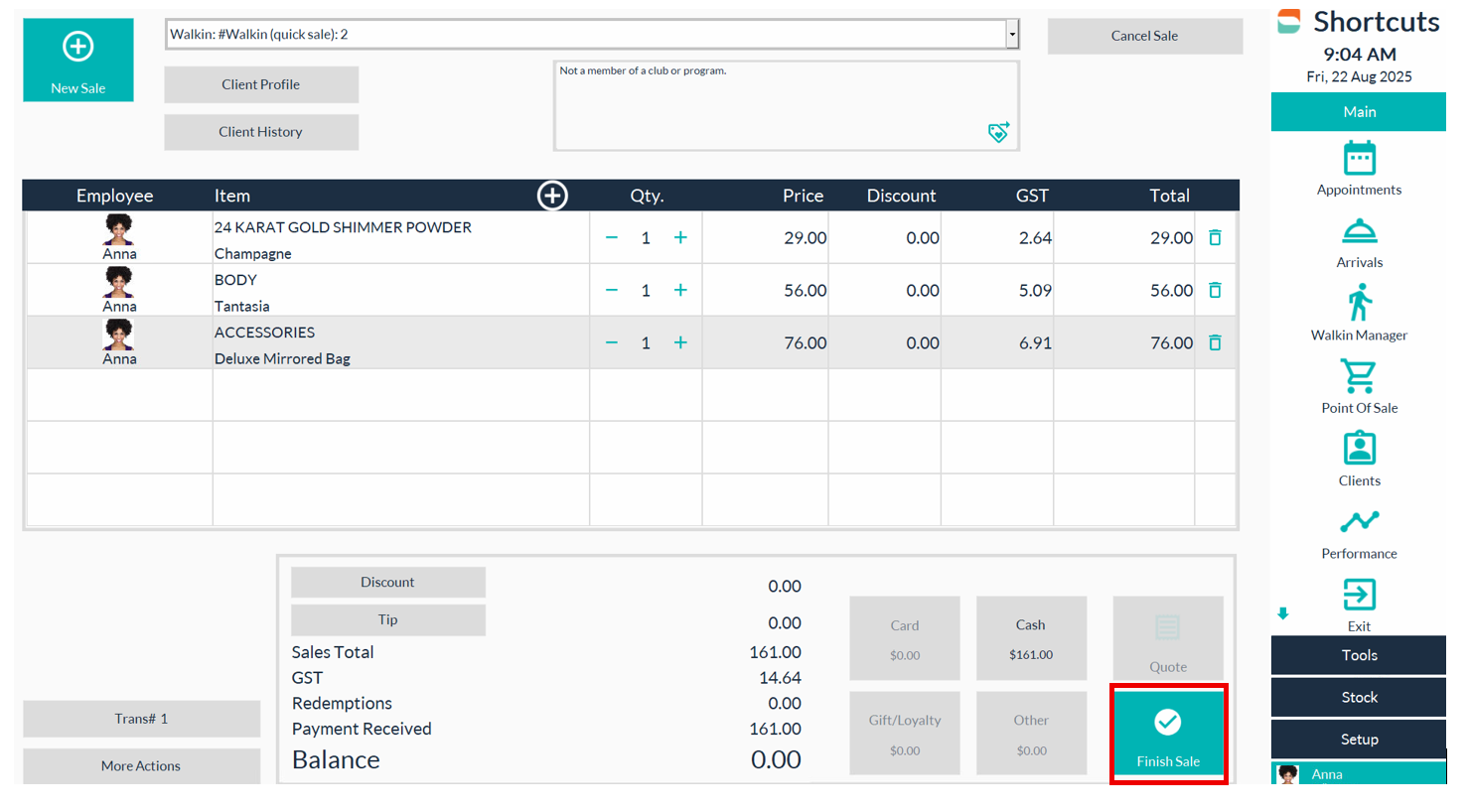1470x812 pixels.
Task: Click Anna's avatar in the ACCESSORIES row
Action: (118, 336)
